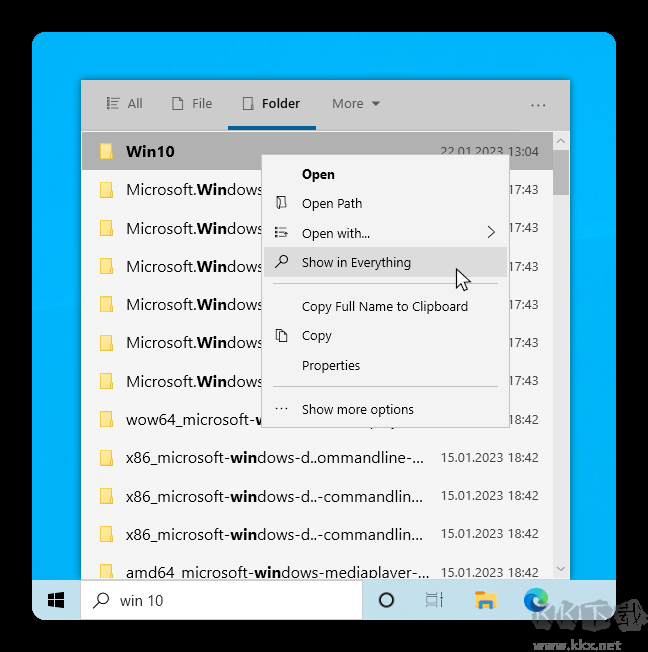Image resolution: width=648 pixels, height=652 pixels.
Task: Launch Microsoft Edge from taskbar
Action: (x=536, y=600)
